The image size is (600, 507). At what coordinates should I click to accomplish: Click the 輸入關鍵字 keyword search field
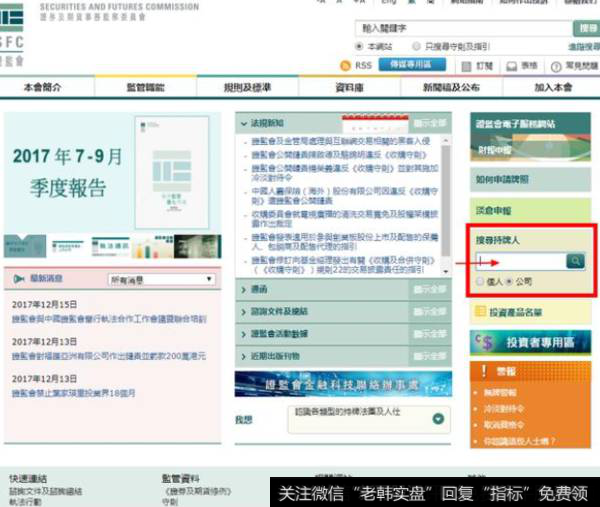tap(464, 28)
